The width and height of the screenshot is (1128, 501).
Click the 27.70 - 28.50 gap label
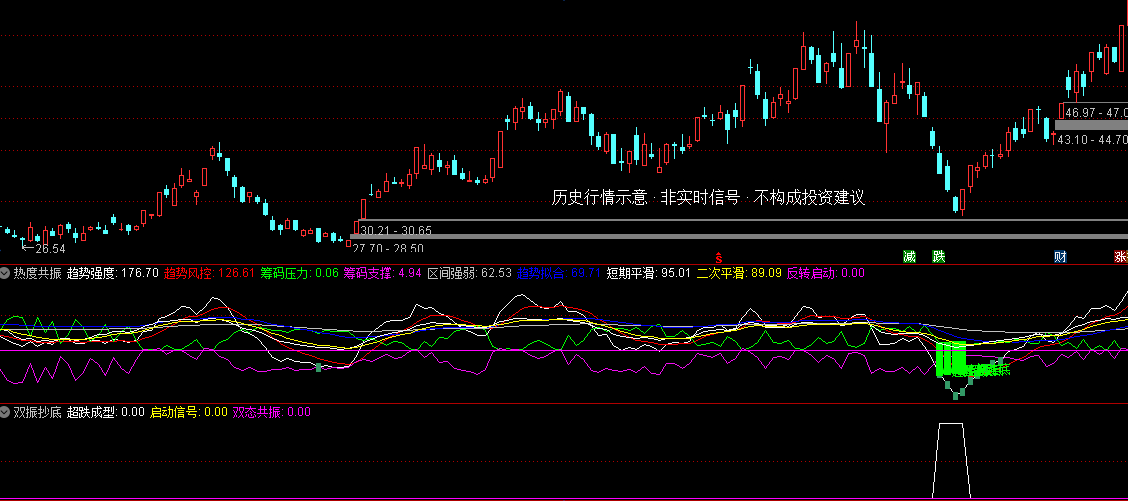[388, 248]
